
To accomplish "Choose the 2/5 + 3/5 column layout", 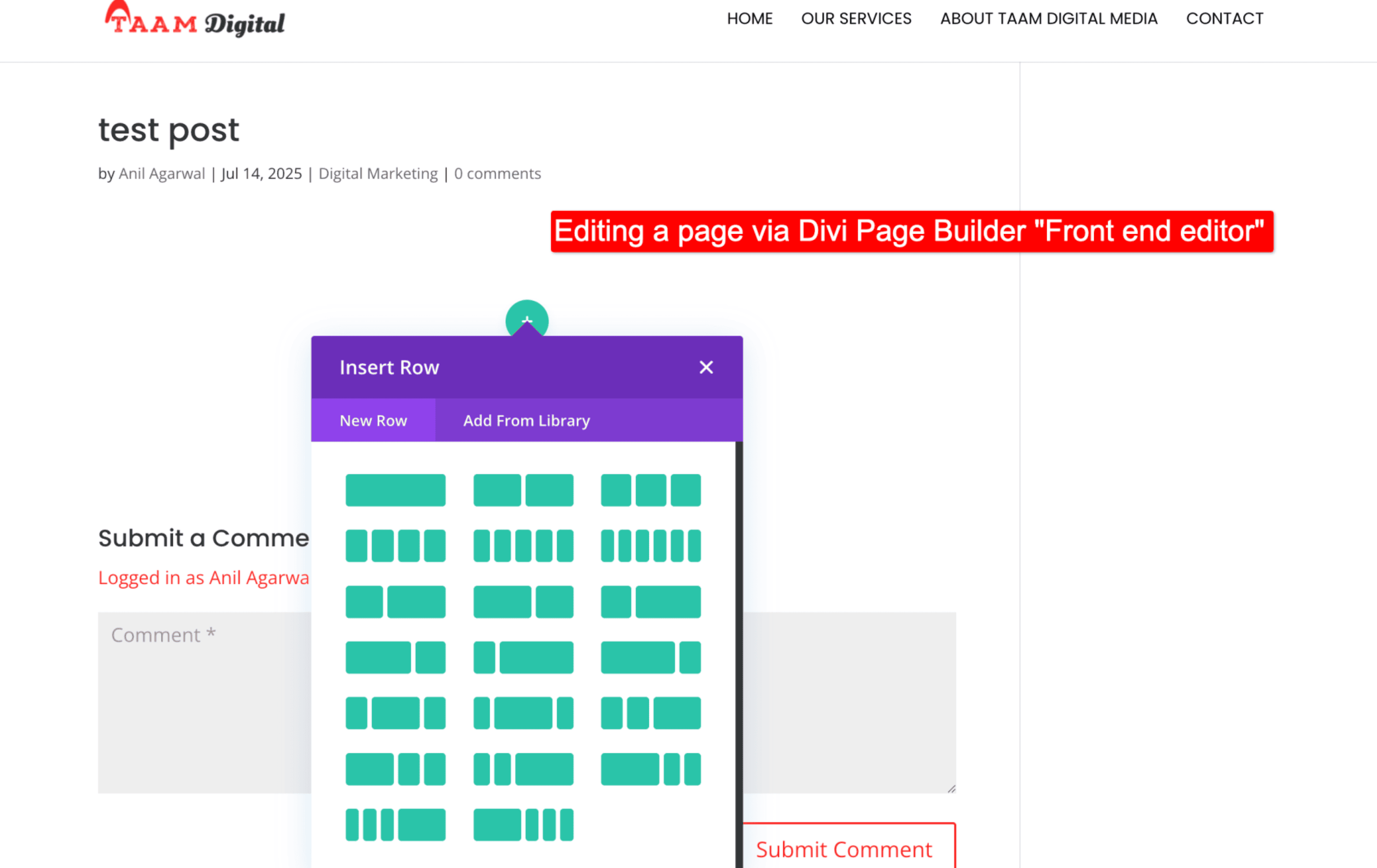I will point(395,601).
